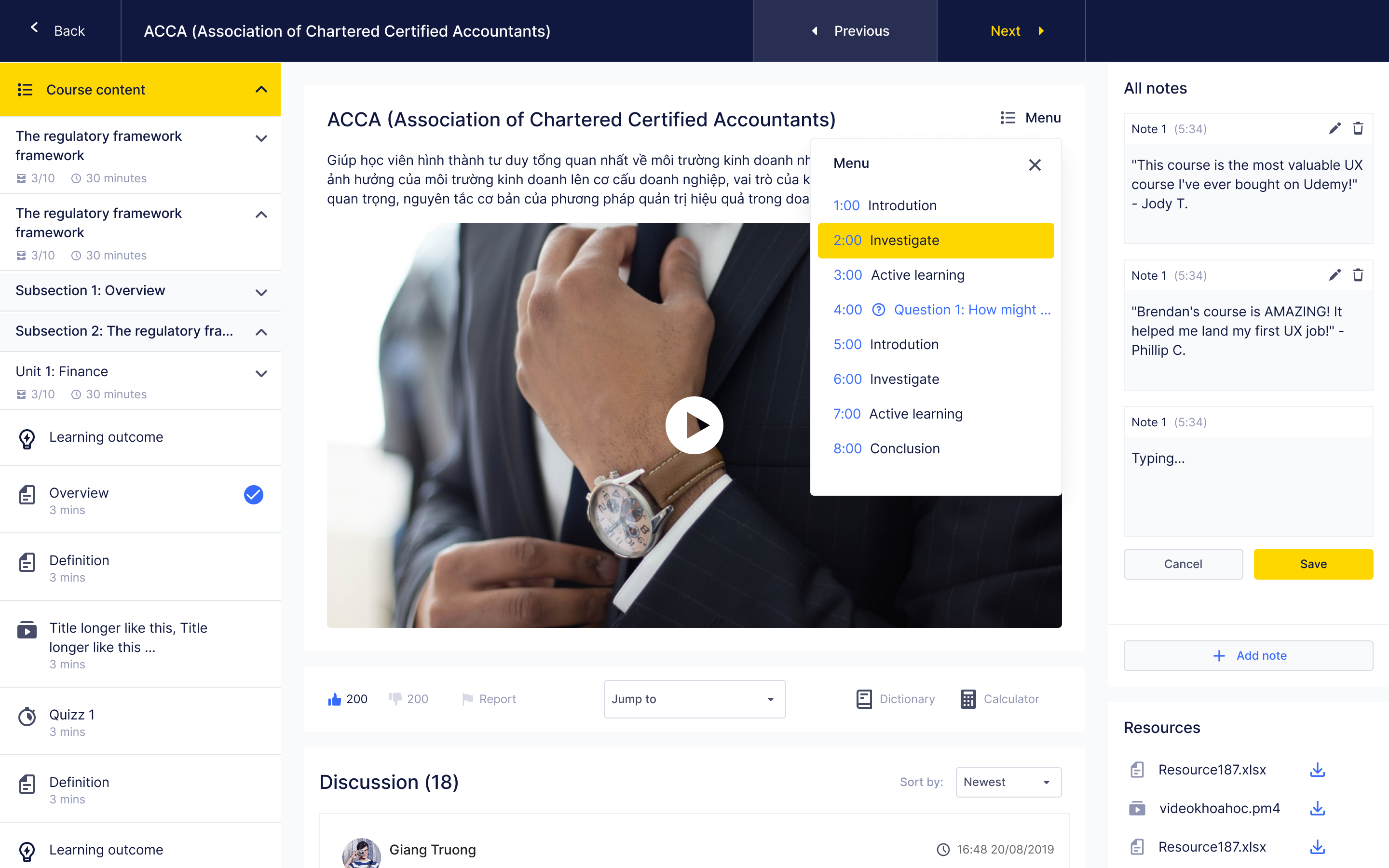Click the Report flag icon
The height and width of the screenshot is (868, 1389).
467,699
